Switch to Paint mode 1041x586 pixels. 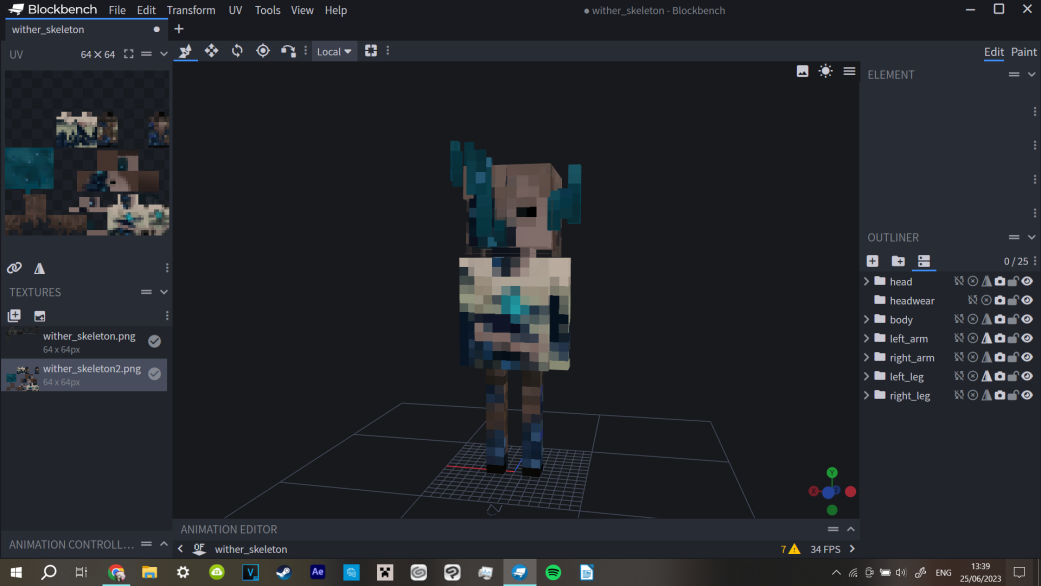1024,52
